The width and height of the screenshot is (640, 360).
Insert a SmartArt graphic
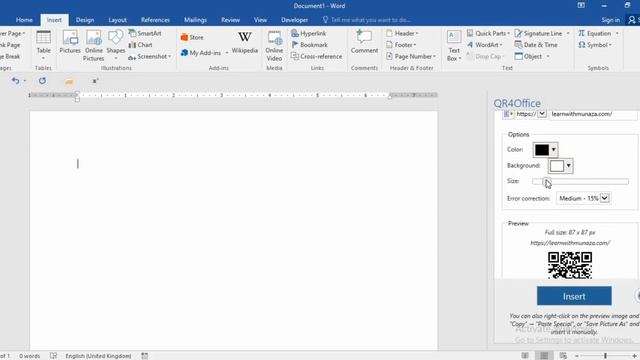coord(145,33)
